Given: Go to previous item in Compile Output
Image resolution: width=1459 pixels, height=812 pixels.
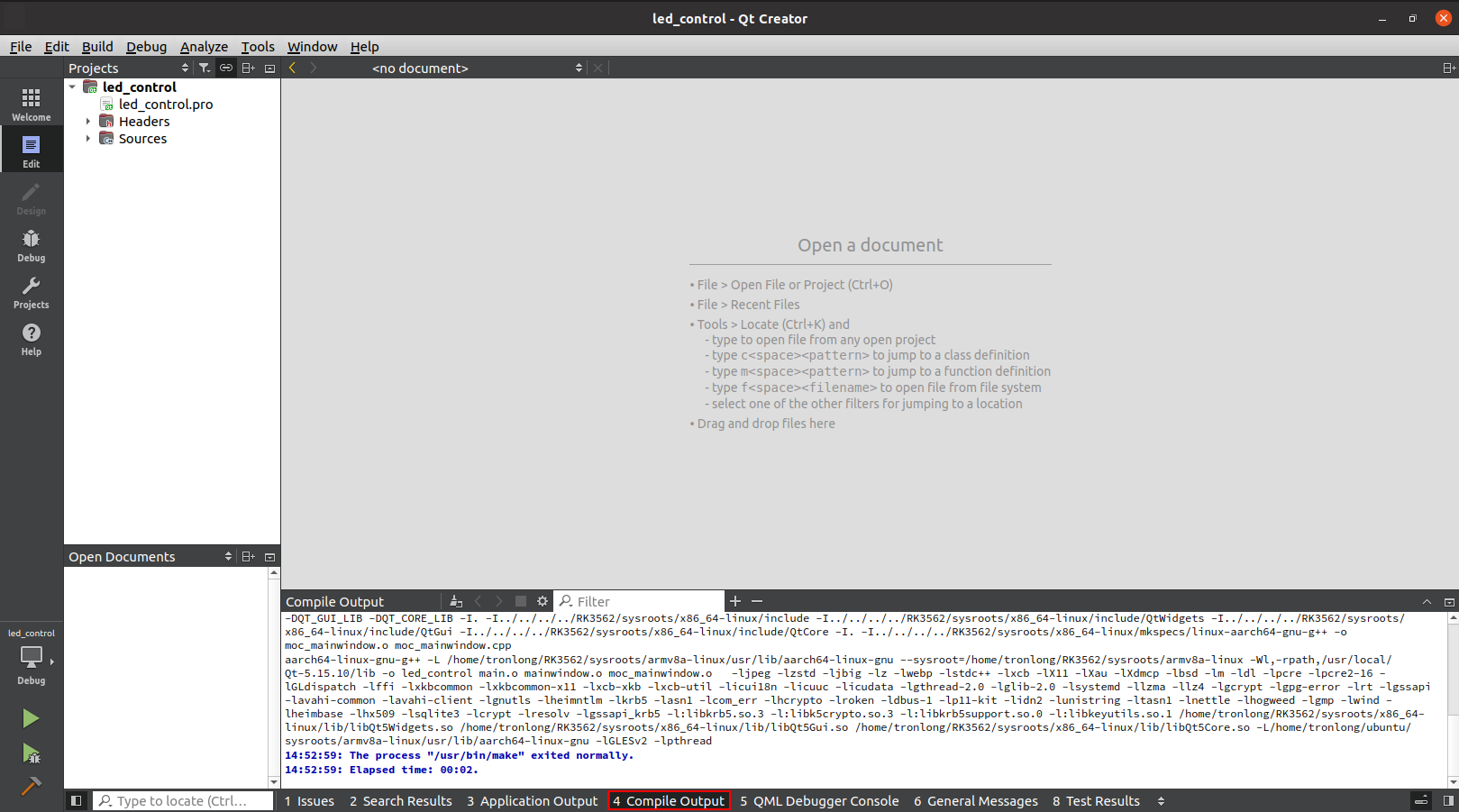Looking at the screenshot, I should point(479,601).
